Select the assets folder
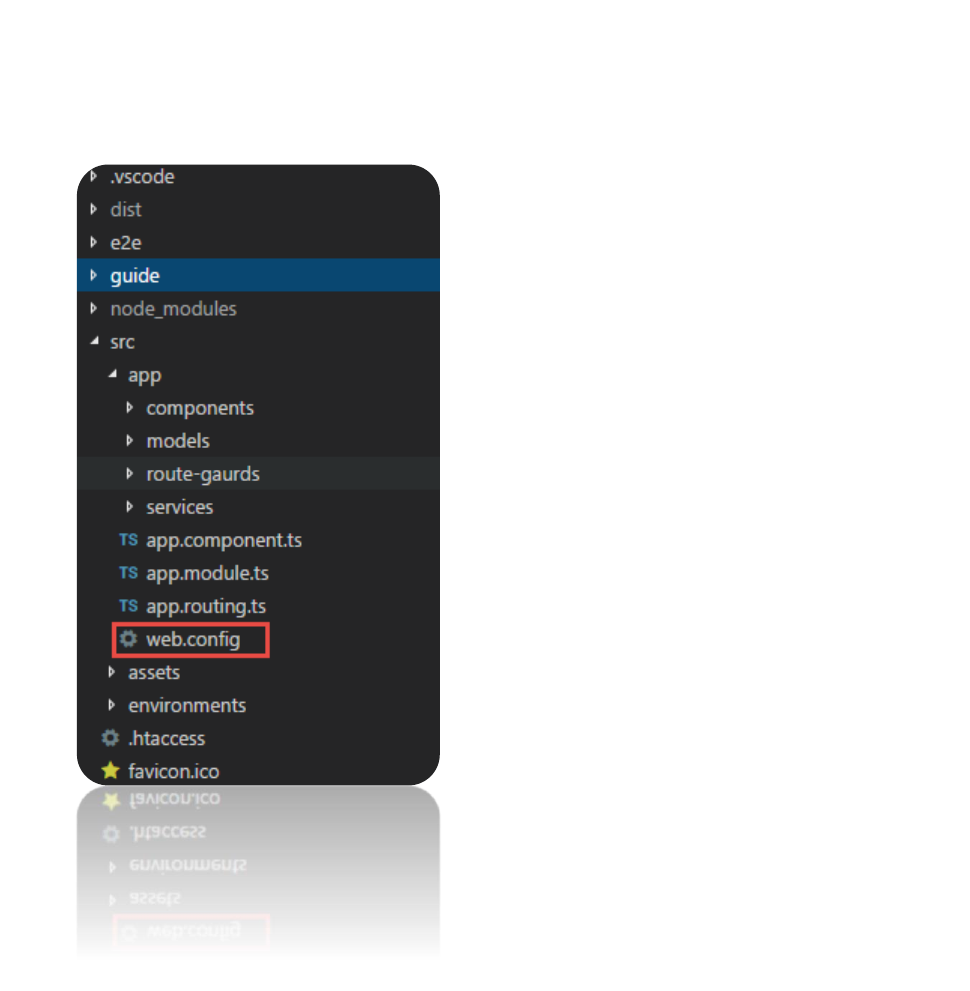The height and width of the screenshot is (991, 970). click(258, 672)
